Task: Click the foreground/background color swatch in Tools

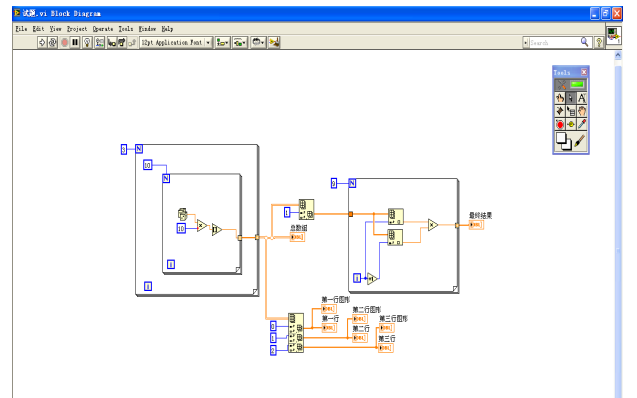Action: pyautogui.click(x=563, y=141)
